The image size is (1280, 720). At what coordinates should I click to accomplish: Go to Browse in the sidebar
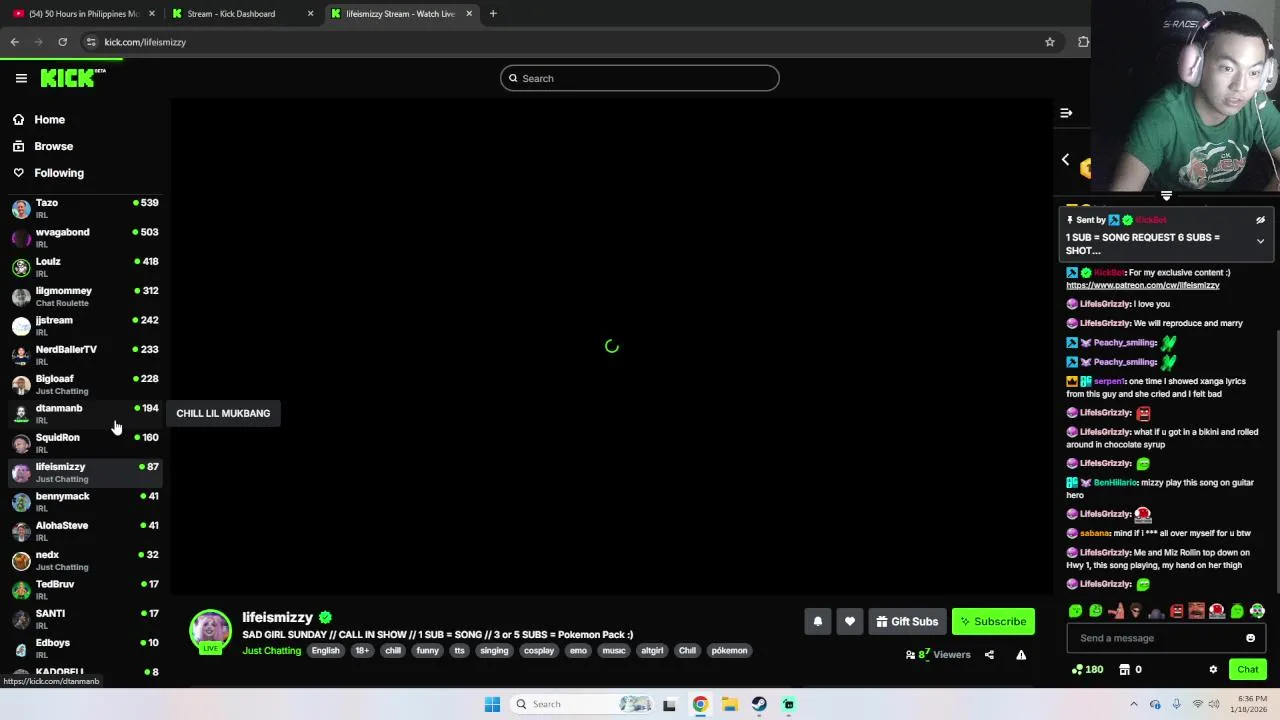53,146
